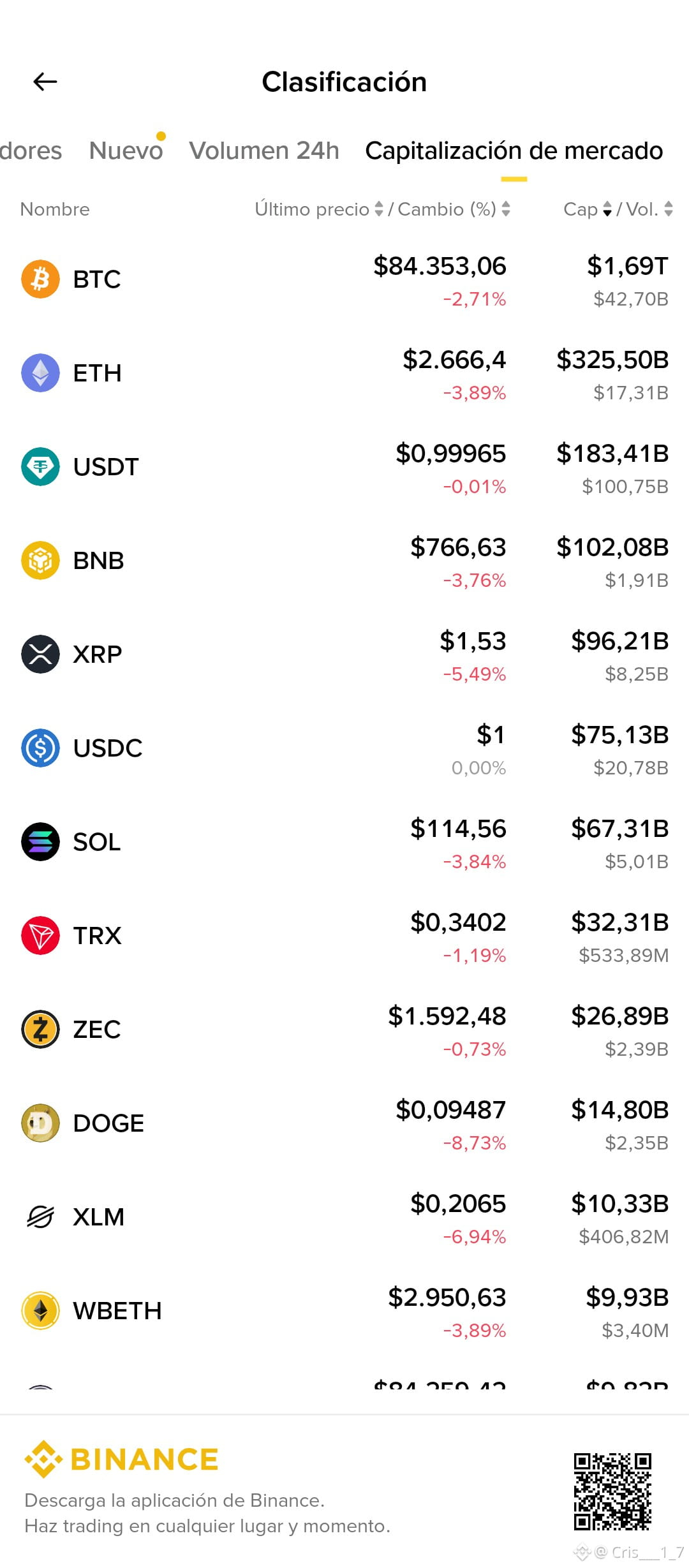Open the BNB coin icon

coord(40,560)
